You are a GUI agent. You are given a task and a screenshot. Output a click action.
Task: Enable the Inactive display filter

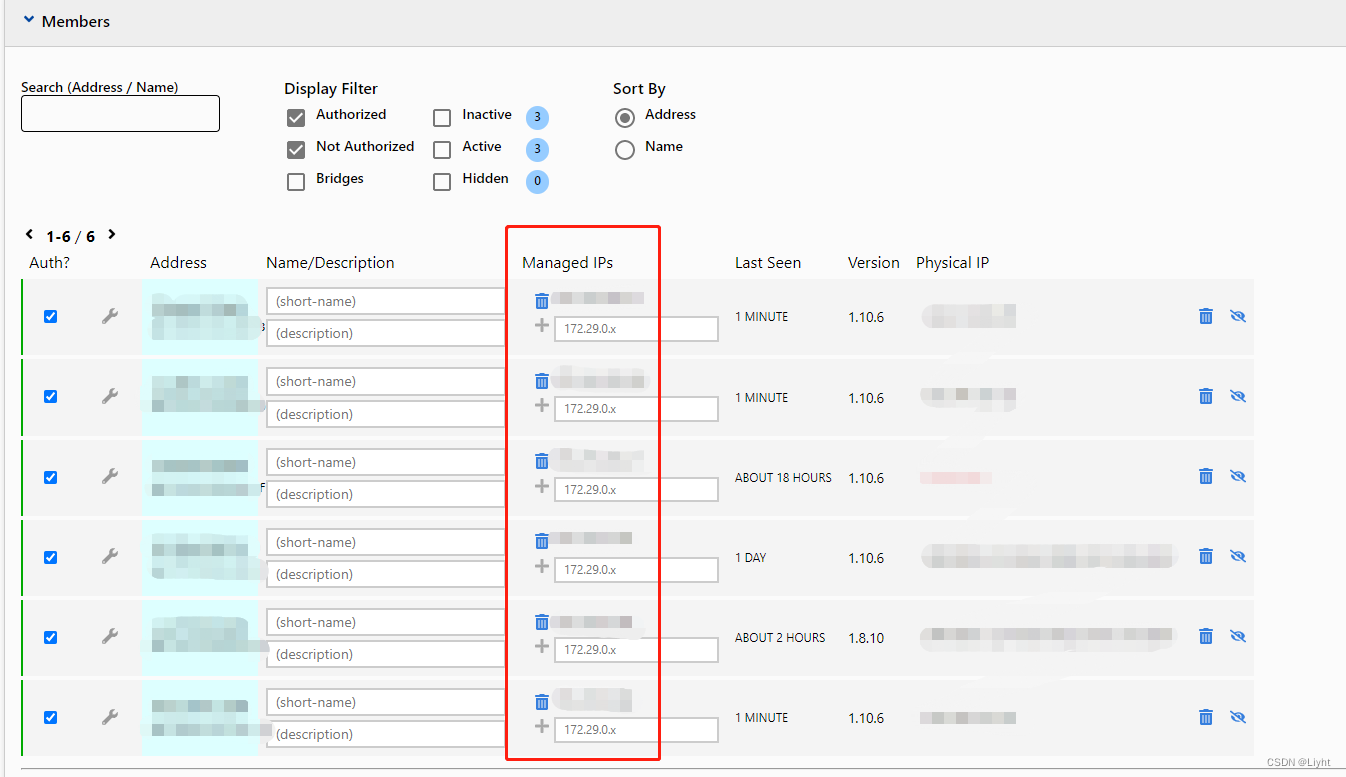tap(442, 118)
